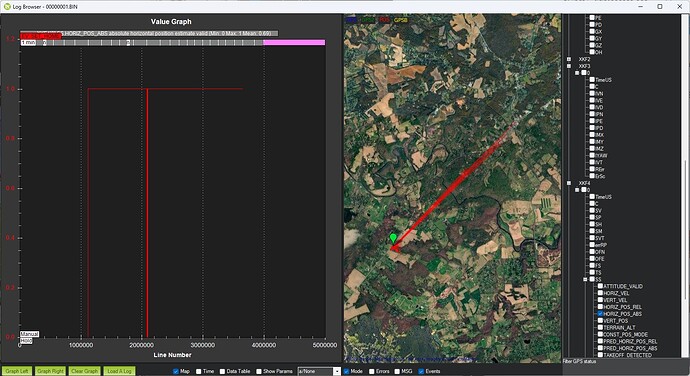Viewport: 690px width, 376px height.
Task: Click the green home marker on map
Action: [x=393, y=238]
